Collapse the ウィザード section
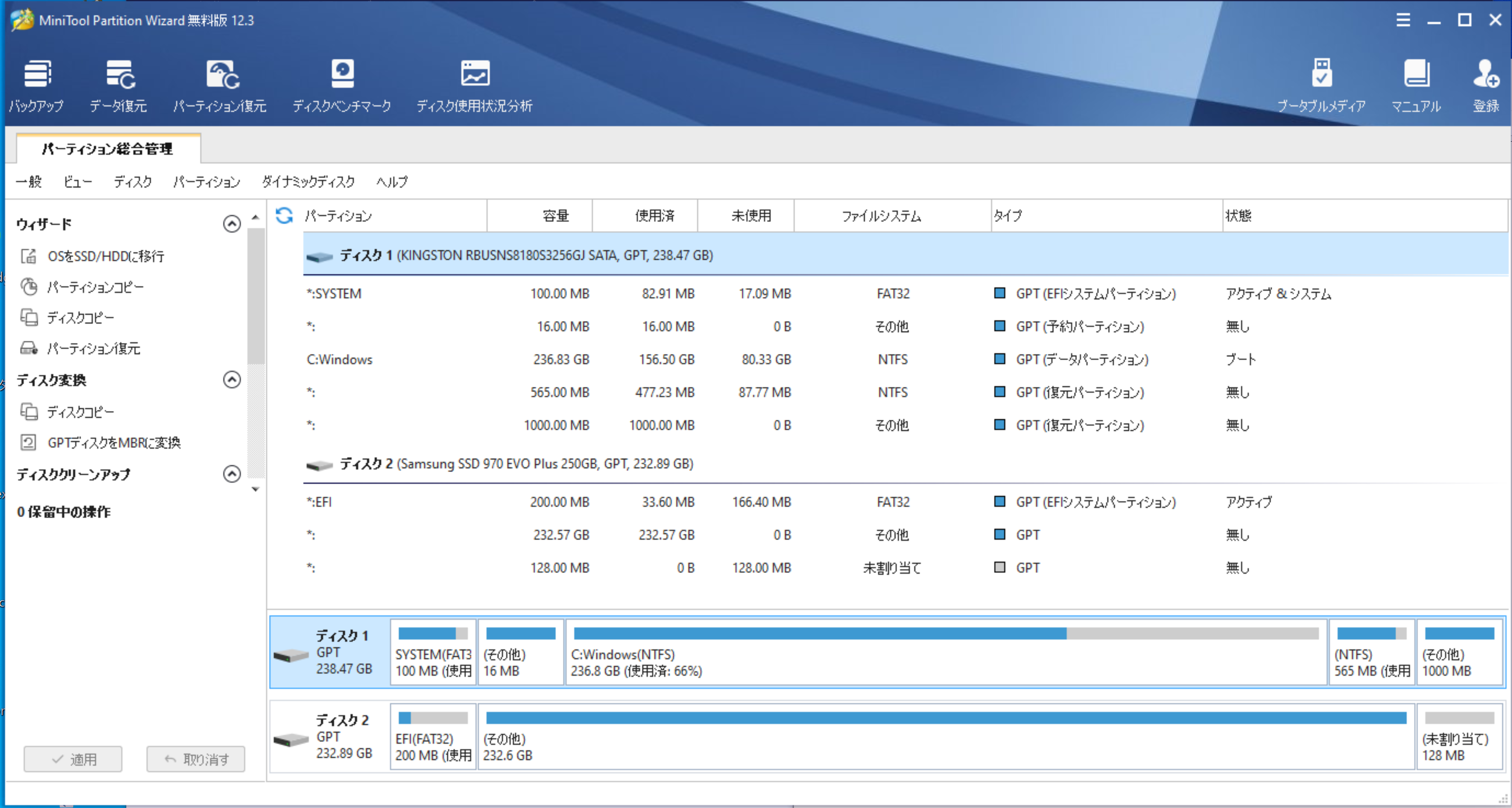This screenshot has height=808, width=1512. click(x=232, y=224)
